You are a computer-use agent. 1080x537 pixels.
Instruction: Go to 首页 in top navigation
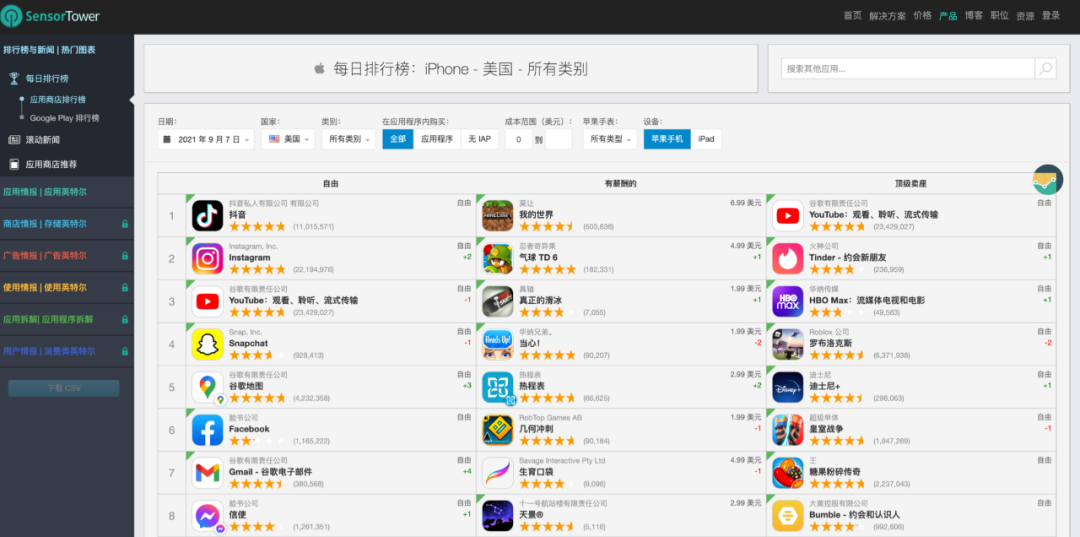click(852, 16)
